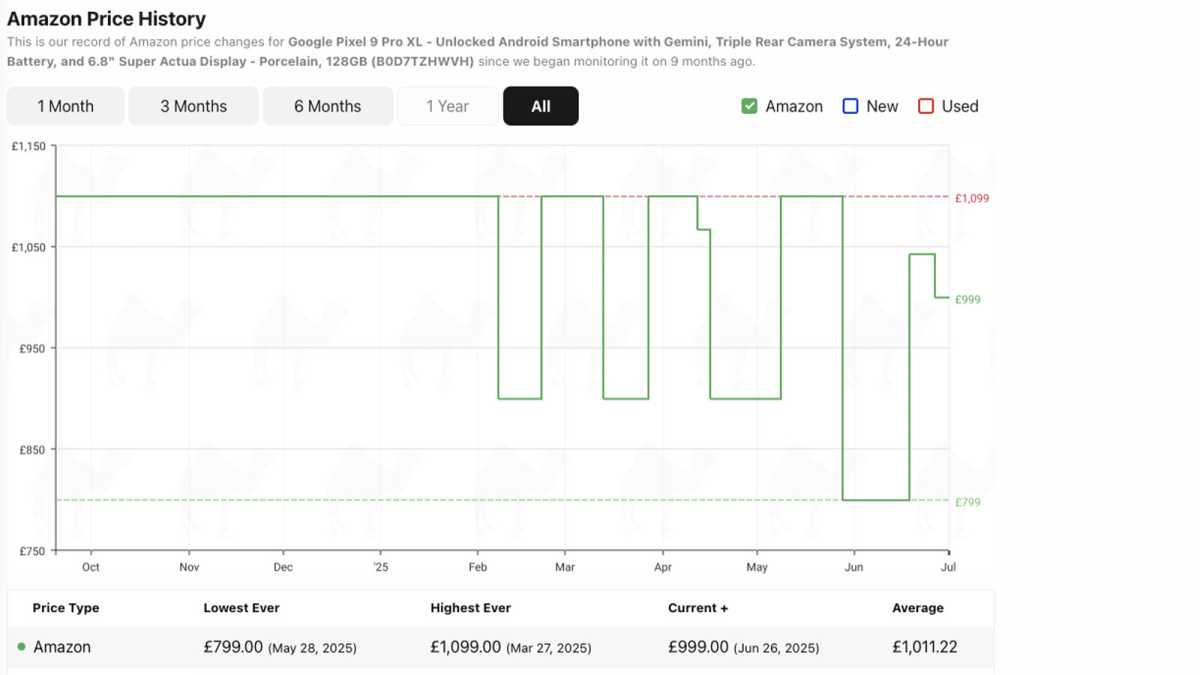Image resolution: width=1200 pixels, height=675 pixels.
Task: Show the 6 Months price range
Action: point(327,106)
